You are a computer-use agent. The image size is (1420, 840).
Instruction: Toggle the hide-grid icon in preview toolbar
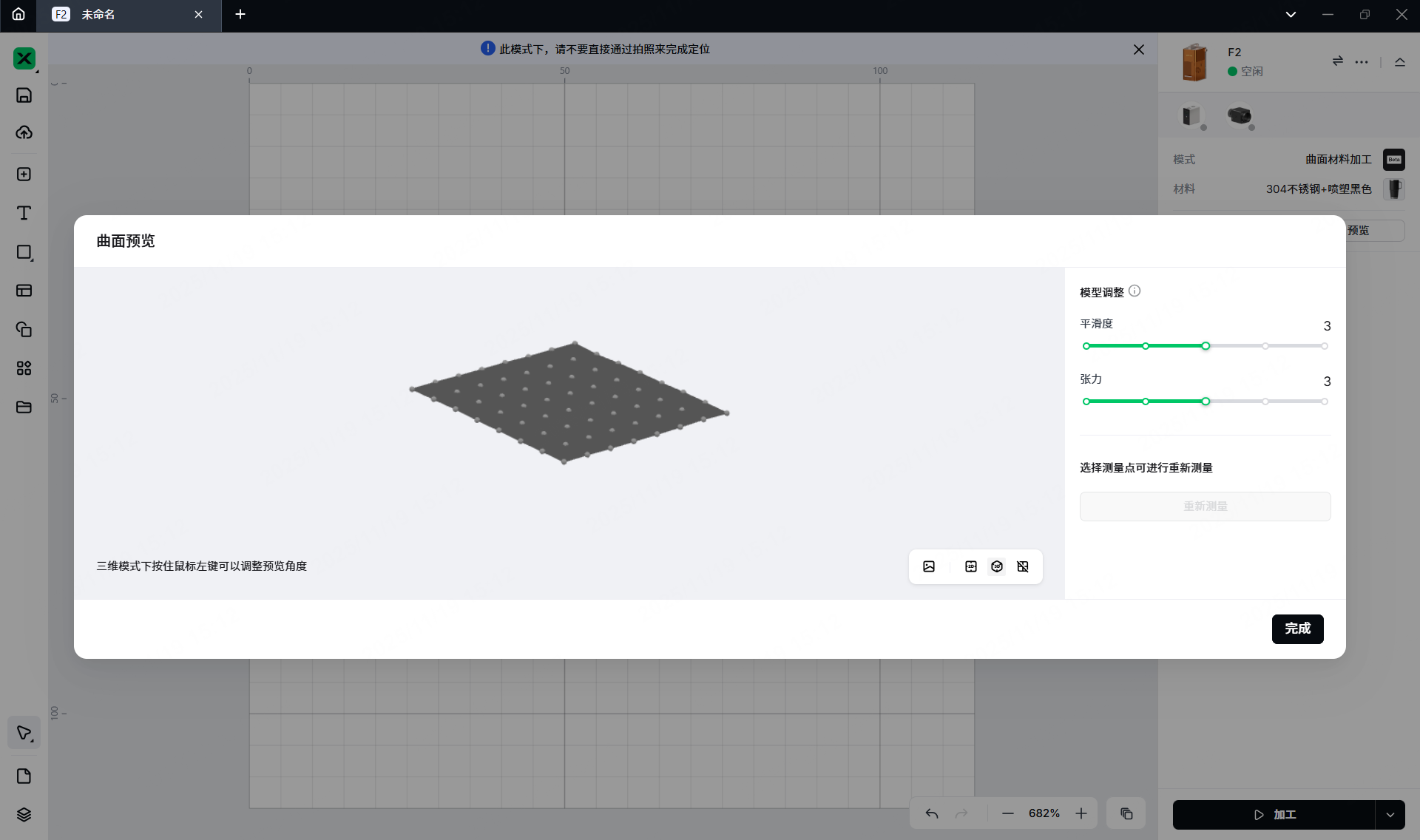click(1023, 566)
